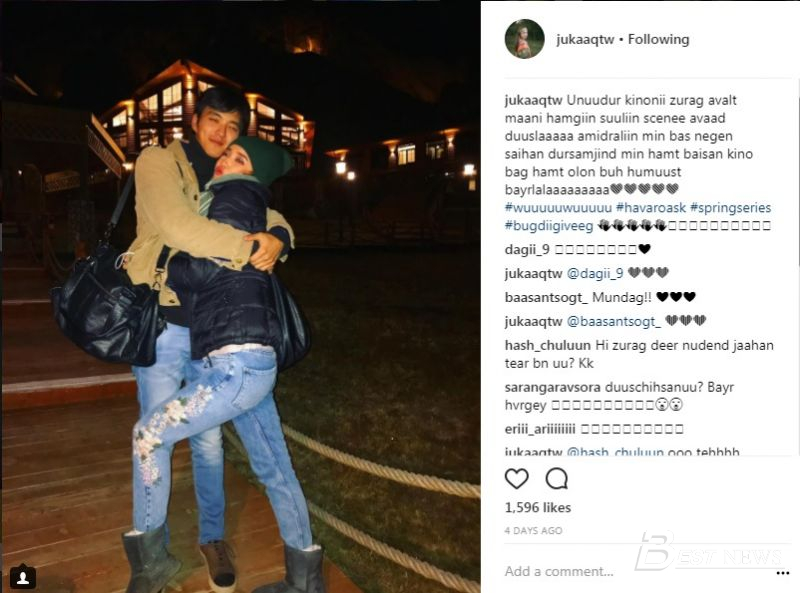Open the three-dot more options menu
The image size is (800, 593).
[x=783, y=573]
